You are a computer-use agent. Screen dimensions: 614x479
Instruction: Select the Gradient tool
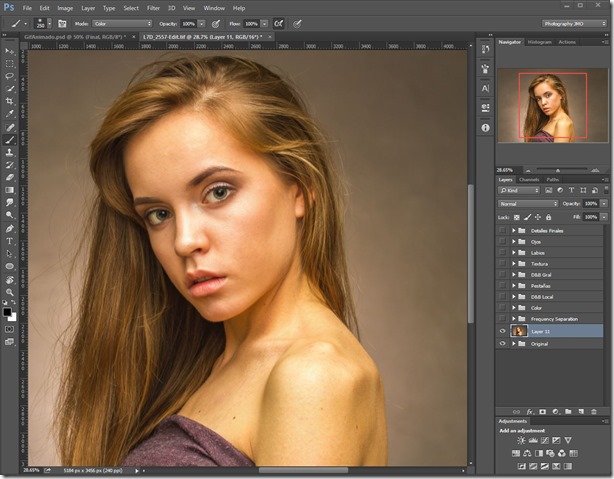pyautogui.click(x=9, y=190)
